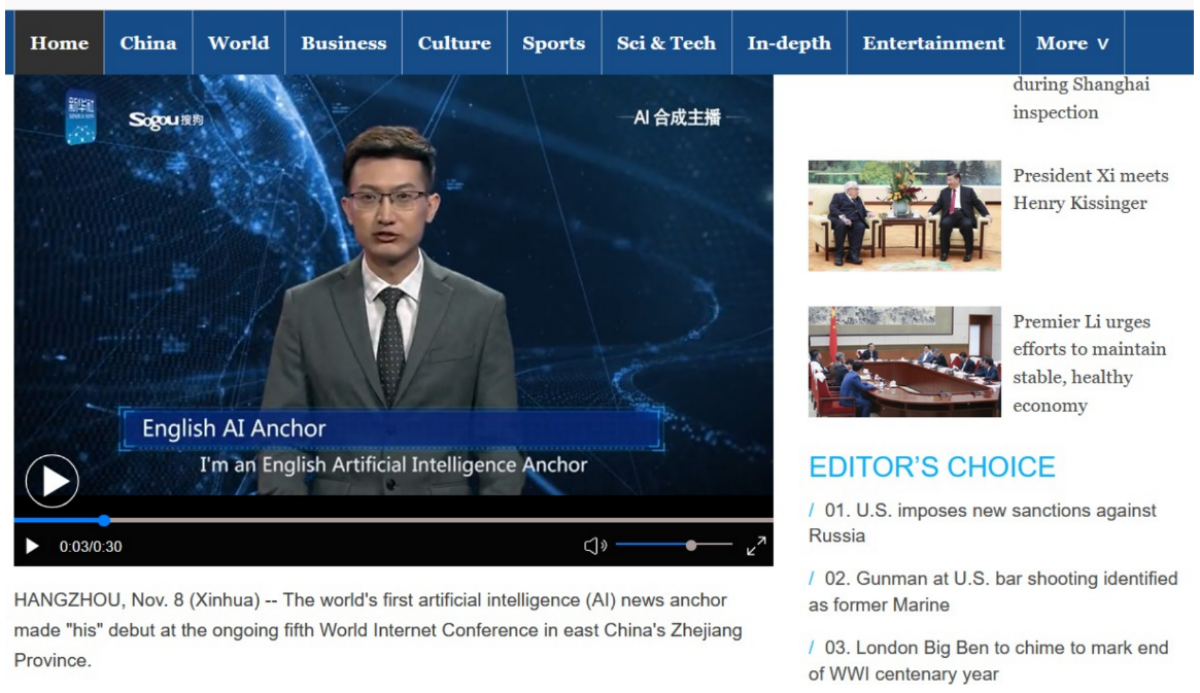
Task: Navigate to the Sports section
Action: click(x=553, y=43)
